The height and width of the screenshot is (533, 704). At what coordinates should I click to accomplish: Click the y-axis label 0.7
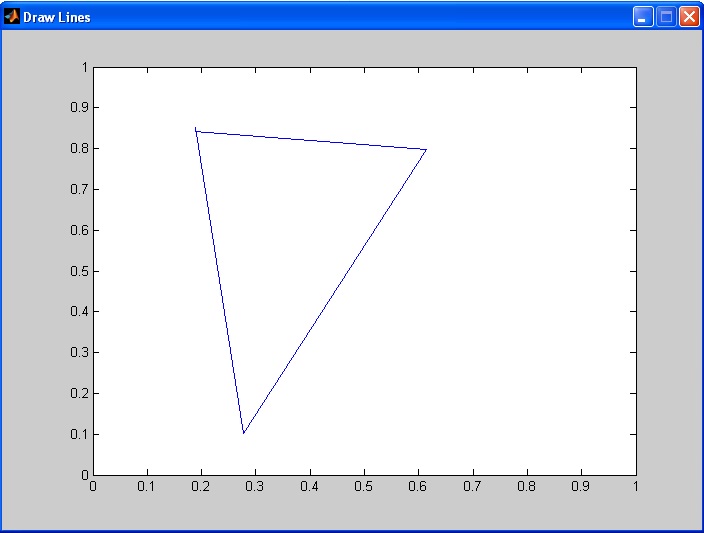79,189
